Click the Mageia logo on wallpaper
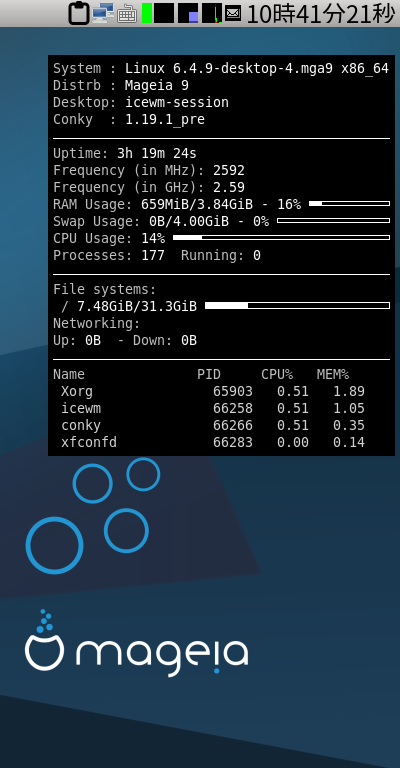Screen dimensions: 400x768 137,643
